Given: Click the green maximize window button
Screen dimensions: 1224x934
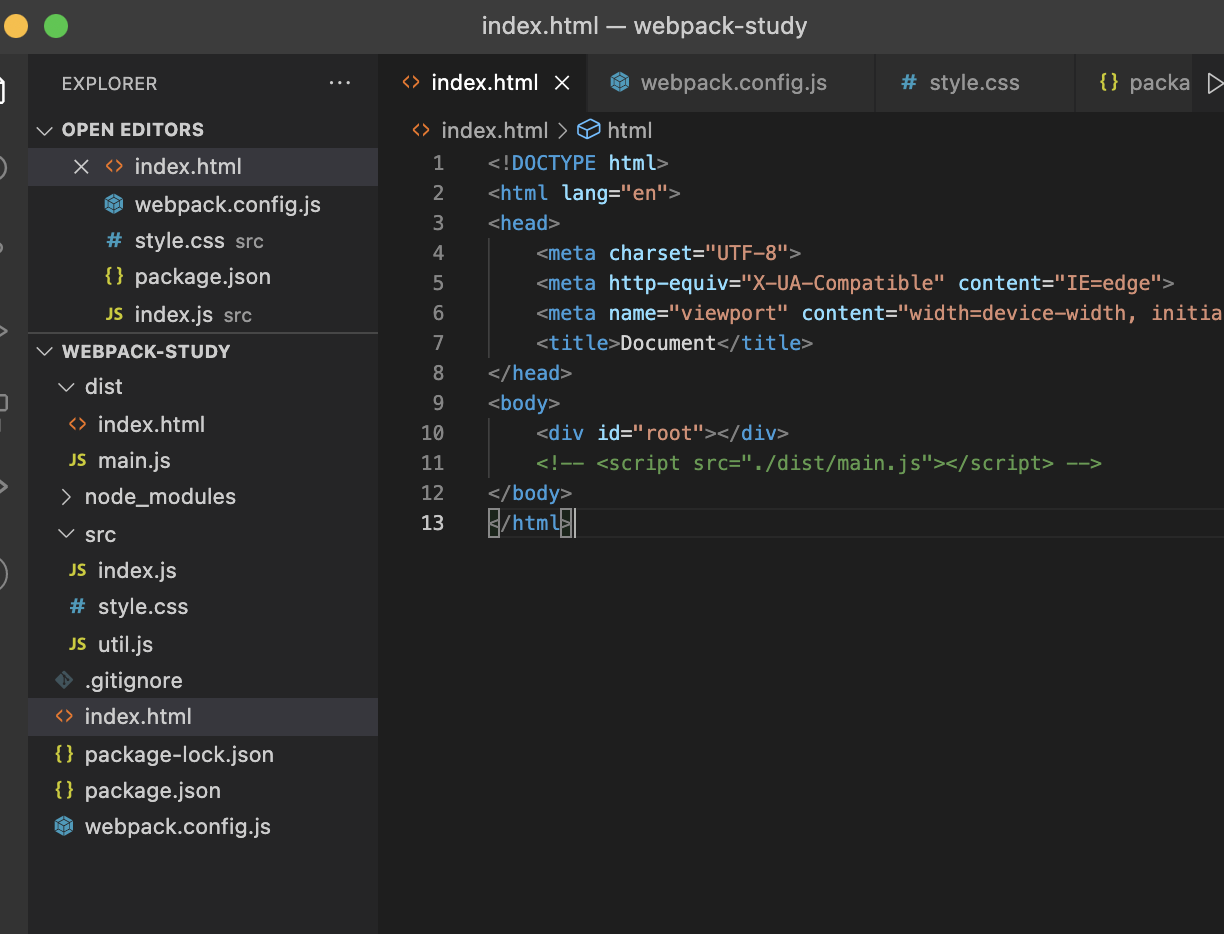Looking at the screenshot, I should point(56,26).
